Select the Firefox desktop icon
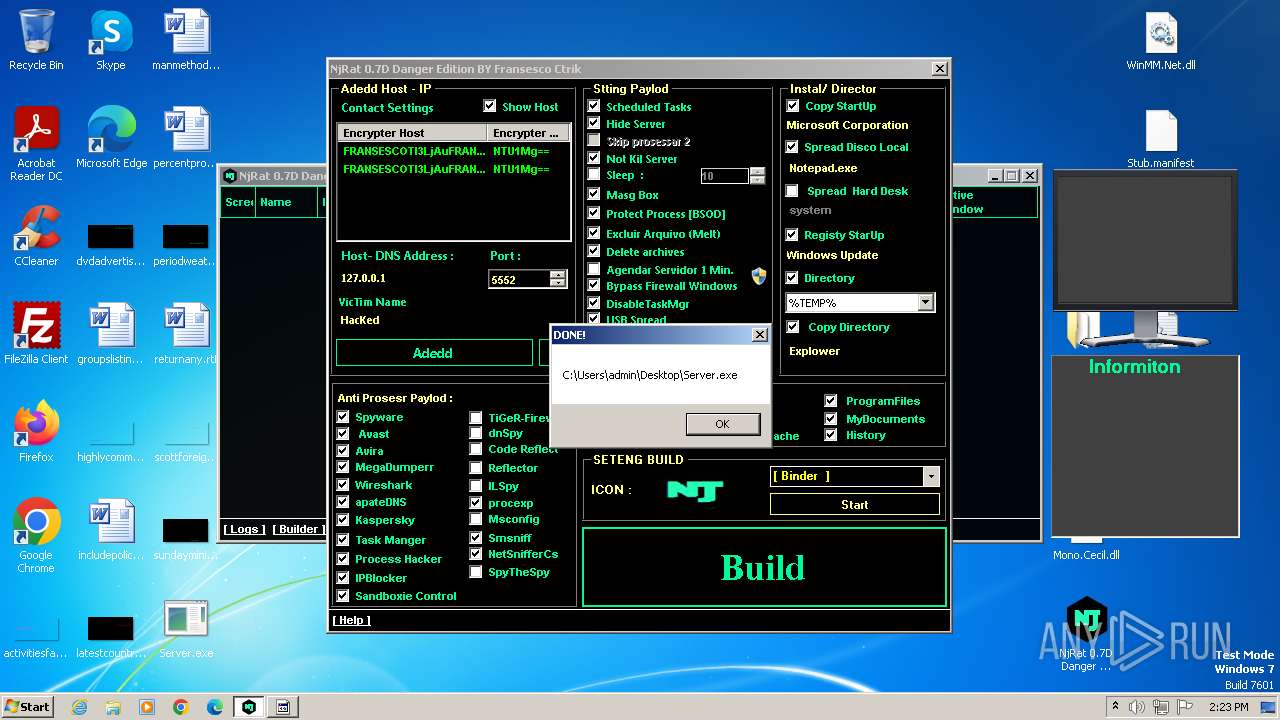Viewport: 1280px width, 720px height. coord(36,432)
